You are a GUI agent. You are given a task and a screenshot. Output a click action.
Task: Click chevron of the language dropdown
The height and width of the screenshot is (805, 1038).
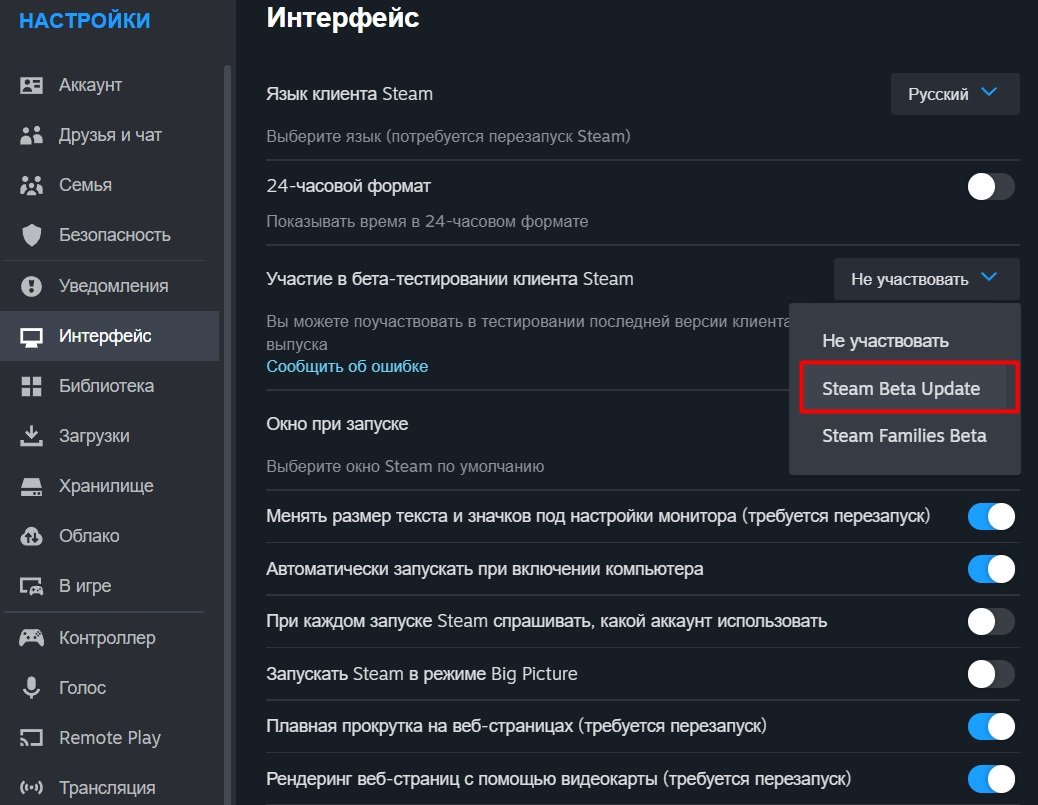[x=989, y=92]
